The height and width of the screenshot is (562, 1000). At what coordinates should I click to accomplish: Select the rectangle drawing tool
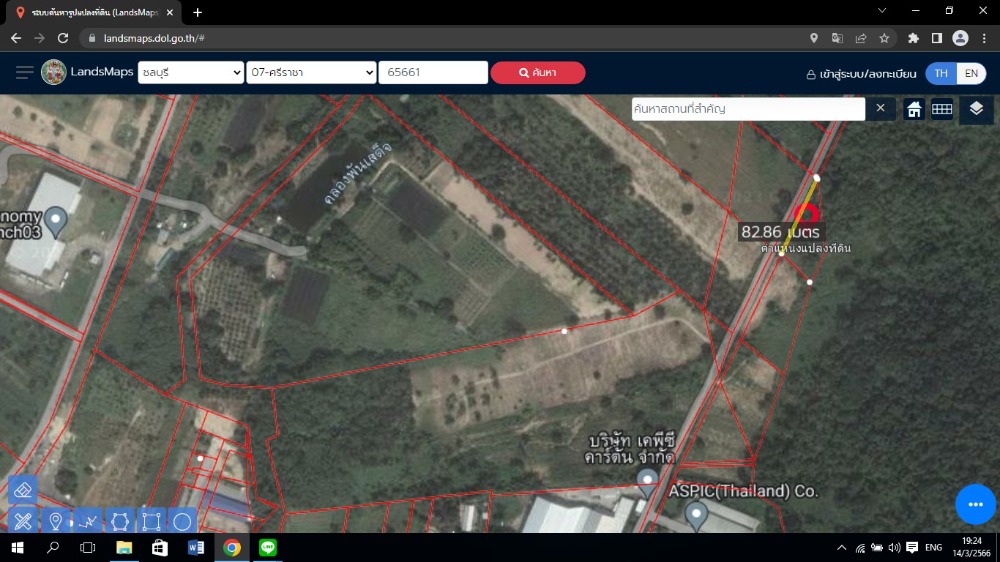[x=151, y=521]
